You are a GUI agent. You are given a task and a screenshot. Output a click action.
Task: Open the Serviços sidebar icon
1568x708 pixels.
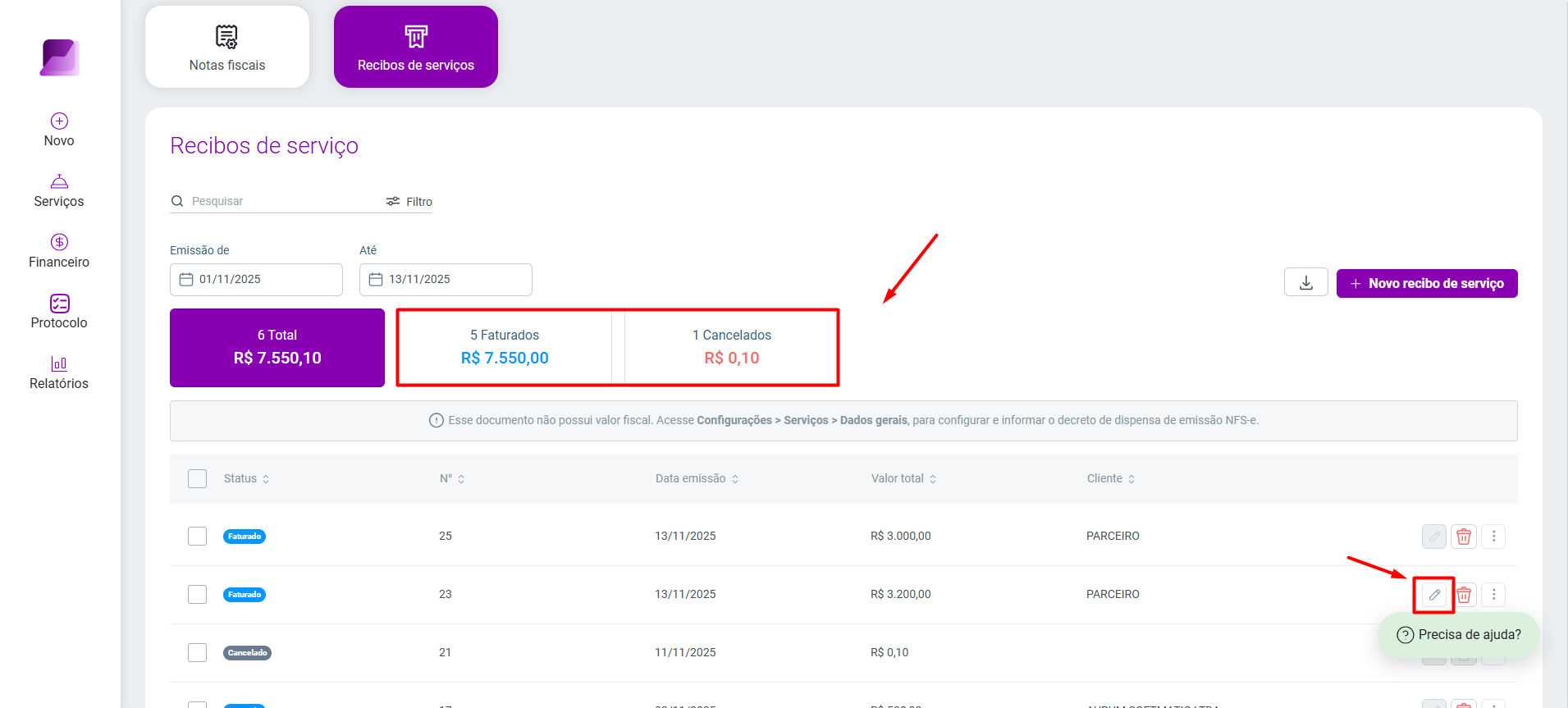59,181
